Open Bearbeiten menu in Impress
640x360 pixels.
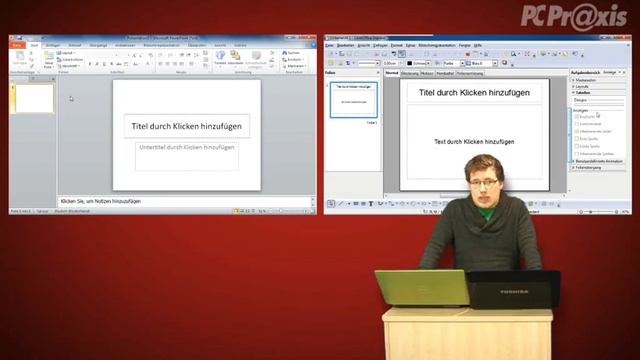coord(345,45)
